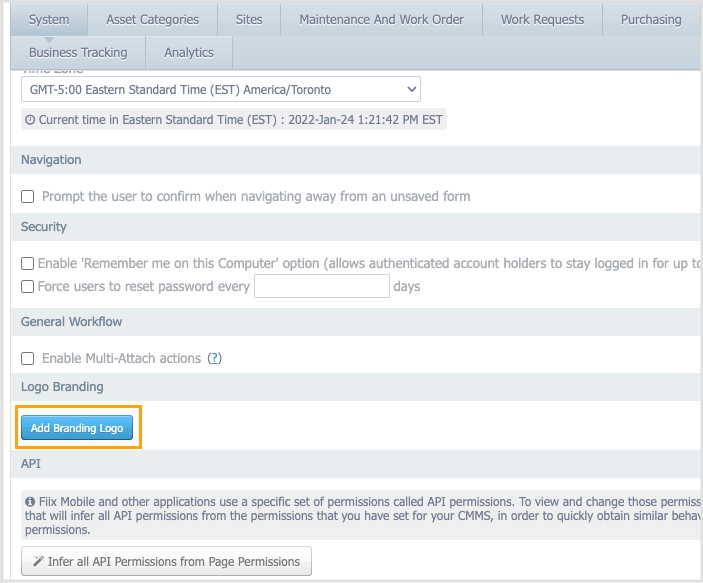Switch to Business Tracking tab
Screen dimensions: 703x583
pyautogui.click(x=78, y=53)
